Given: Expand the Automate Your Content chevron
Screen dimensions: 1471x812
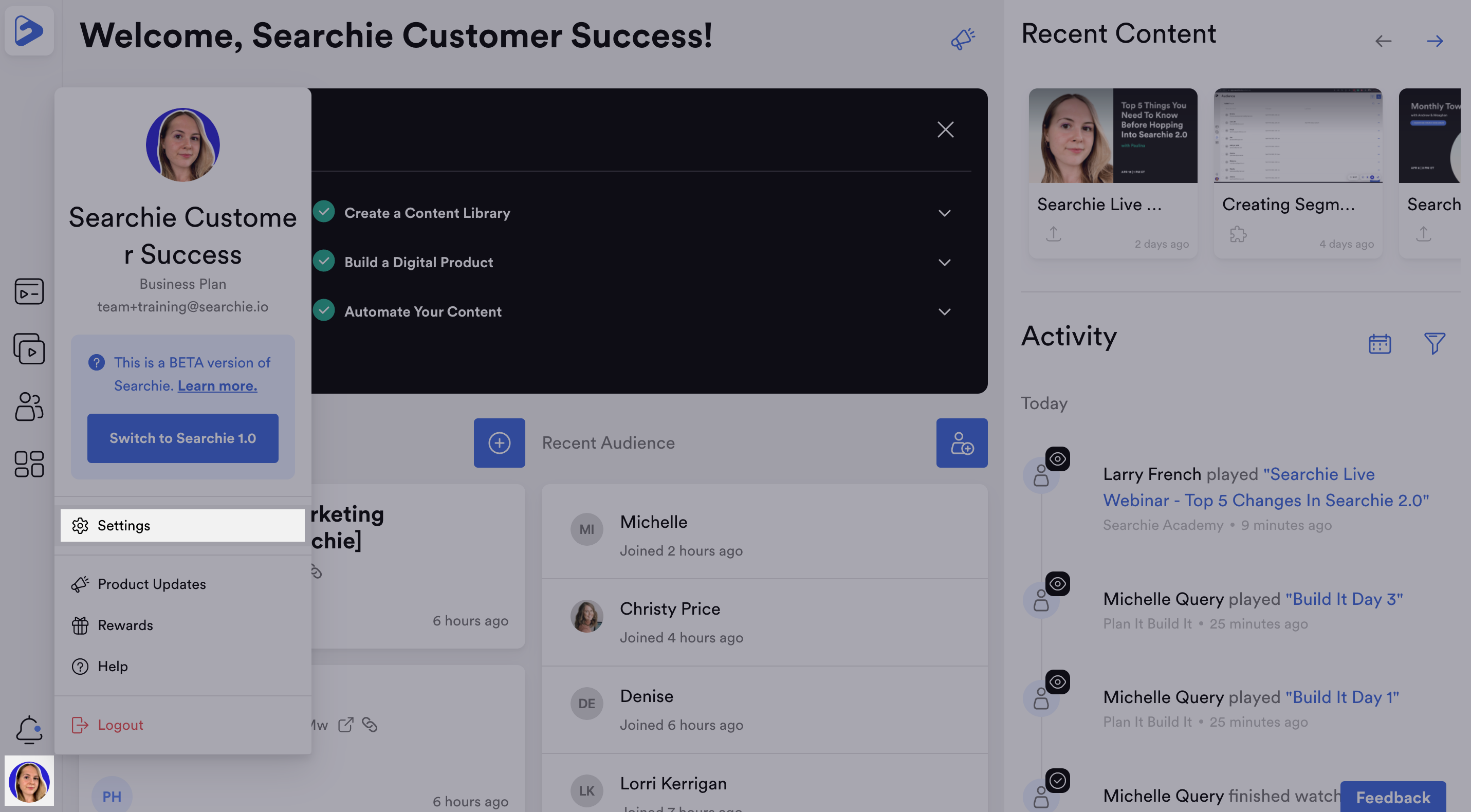Looking at the screenshot, I should [945, 312].
